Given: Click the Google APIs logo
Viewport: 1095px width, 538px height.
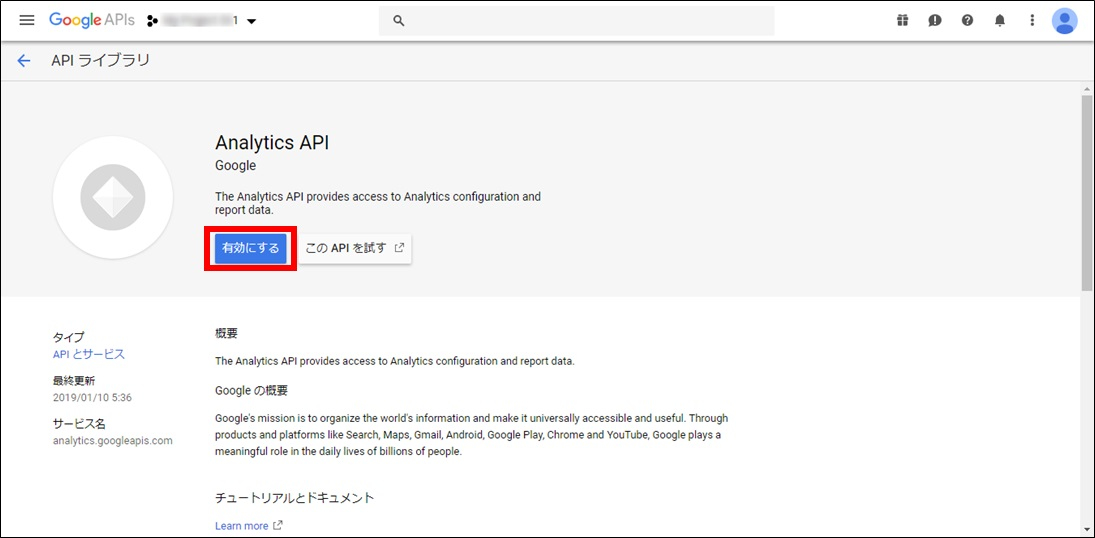Looking at the screenshot, I should point(91,20).
